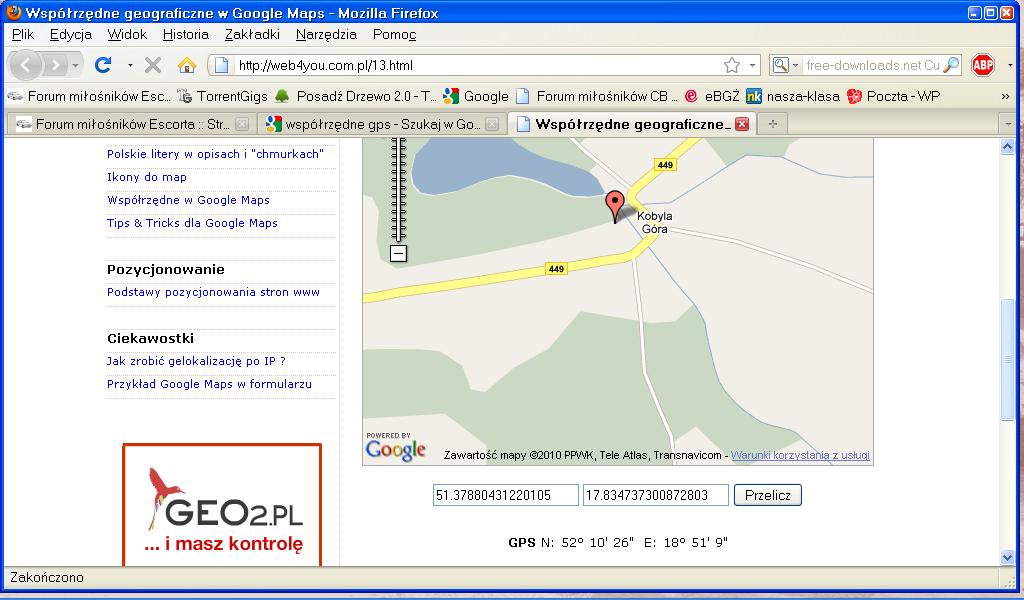
Task: Click the stop loading X icon
Action: click(153, 65)
